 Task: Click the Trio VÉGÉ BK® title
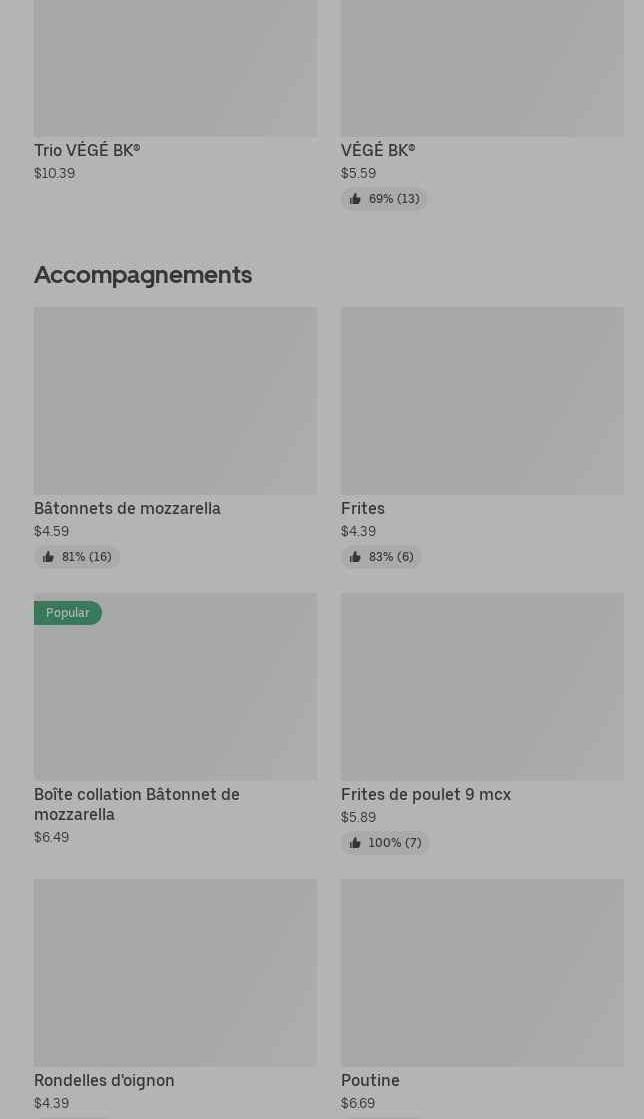87,150
